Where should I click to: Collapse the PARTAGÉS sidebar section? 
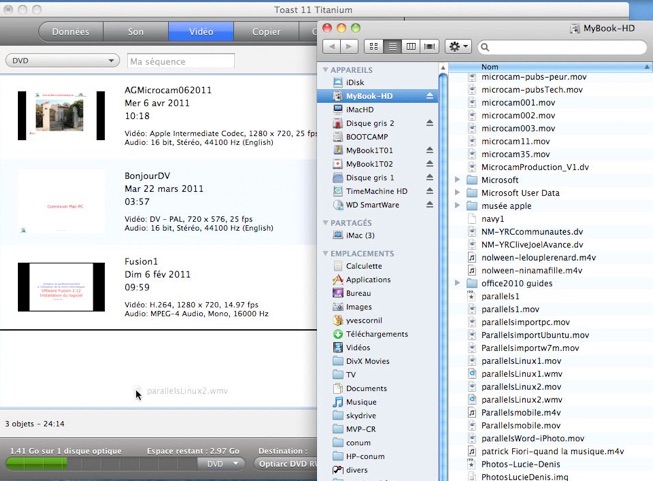tap(325, 223)
